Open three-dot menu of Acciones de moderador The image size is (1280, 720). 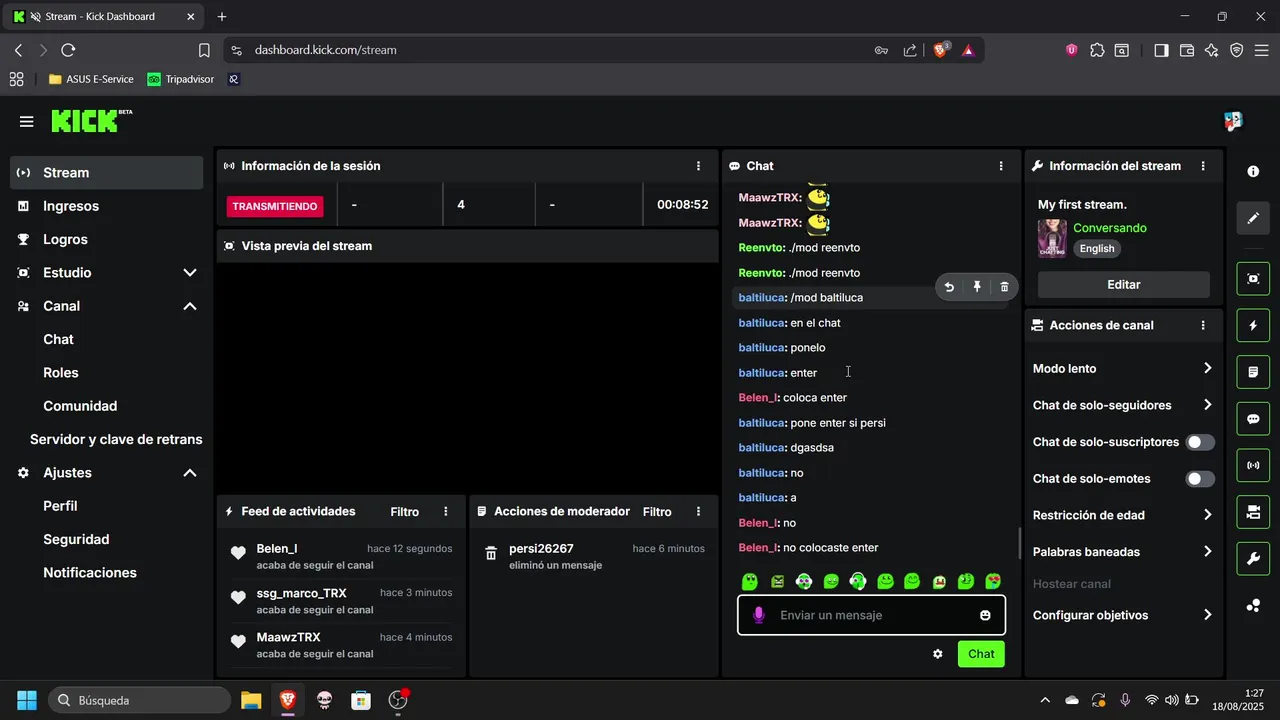click(698, 512)
